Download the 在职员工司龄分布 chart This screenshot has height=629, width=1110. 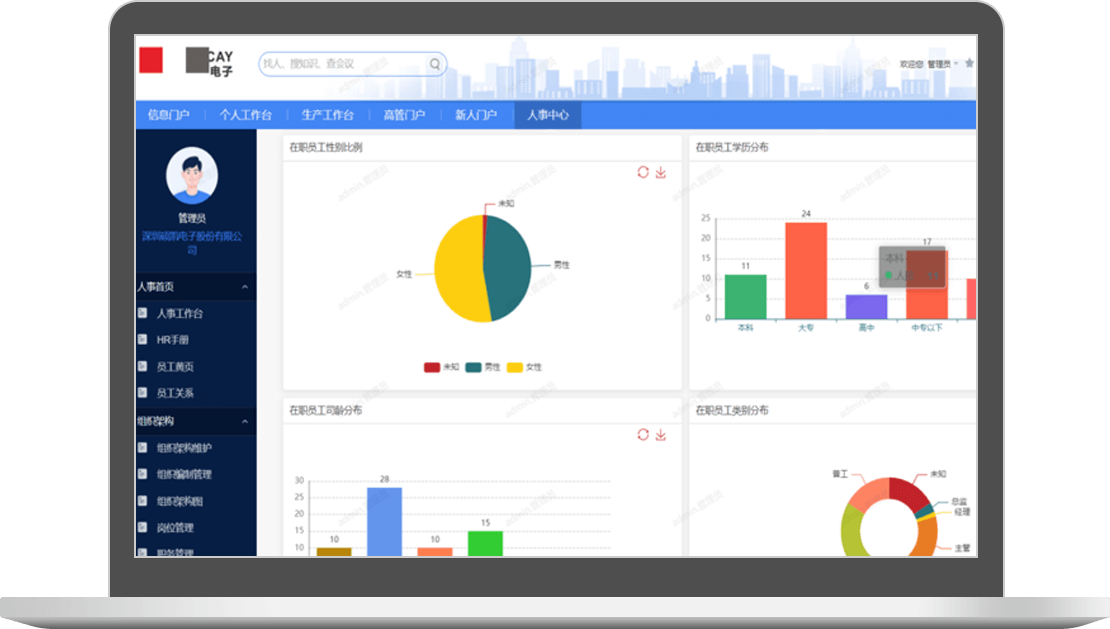pyautogui.click(x=660, y=435)
